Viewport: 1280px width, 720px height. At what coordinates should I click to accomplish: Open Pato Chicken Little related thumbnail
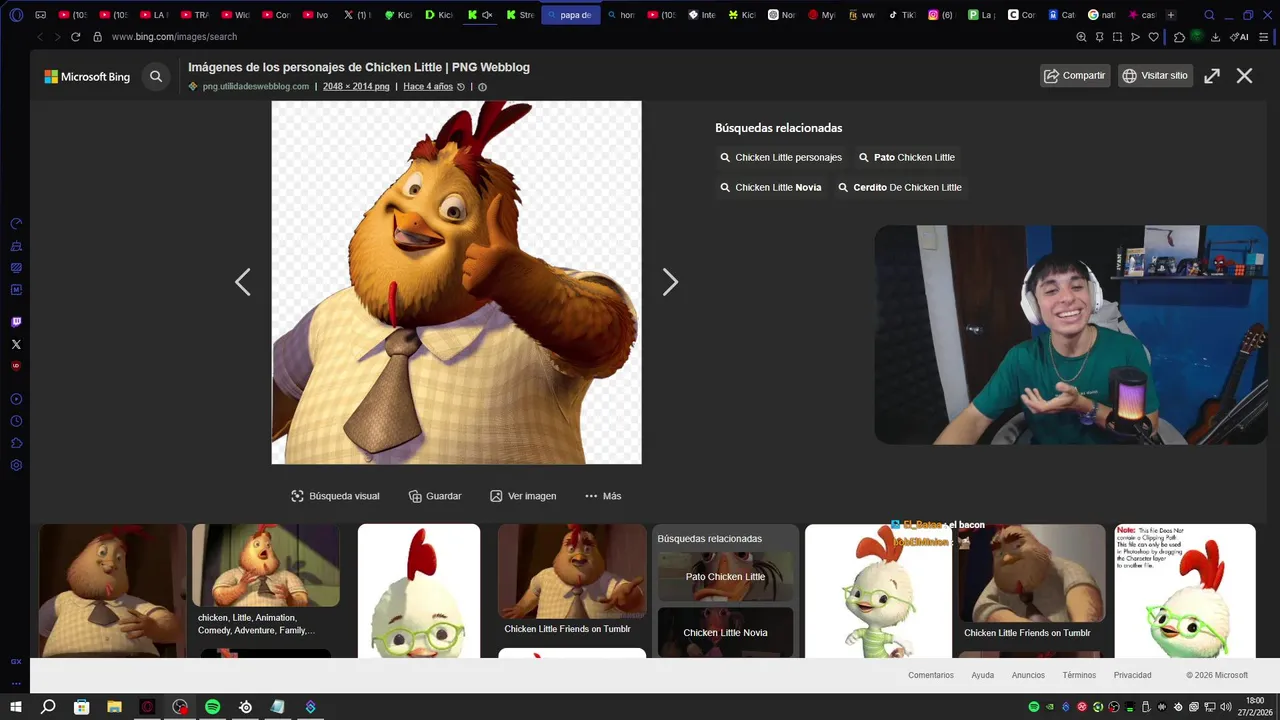click(725, 576)
